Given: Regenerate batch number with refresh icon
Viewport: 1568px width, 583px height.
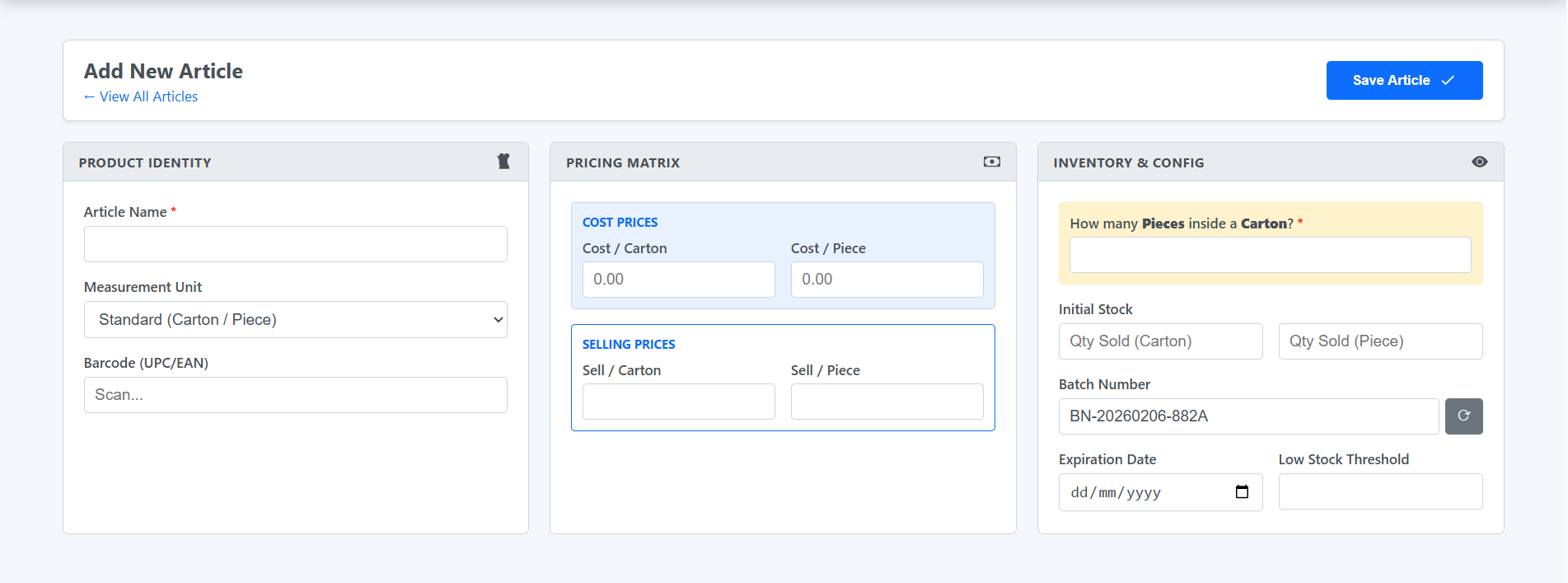Looking at the screenshot, I should [1464, 416].
